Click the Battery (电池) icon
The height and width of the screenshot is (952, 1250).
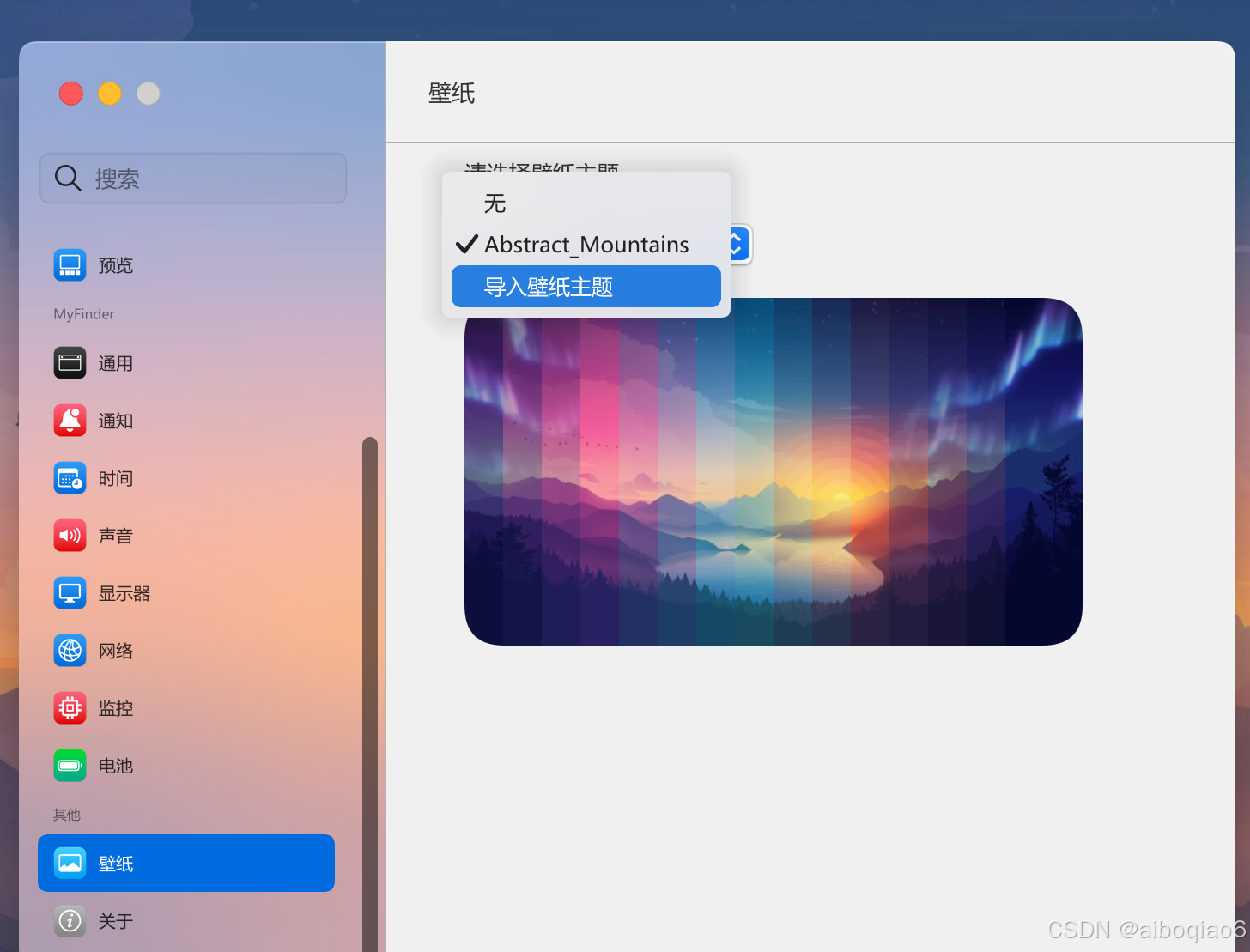pyautogui.click(x=70, y=766)
